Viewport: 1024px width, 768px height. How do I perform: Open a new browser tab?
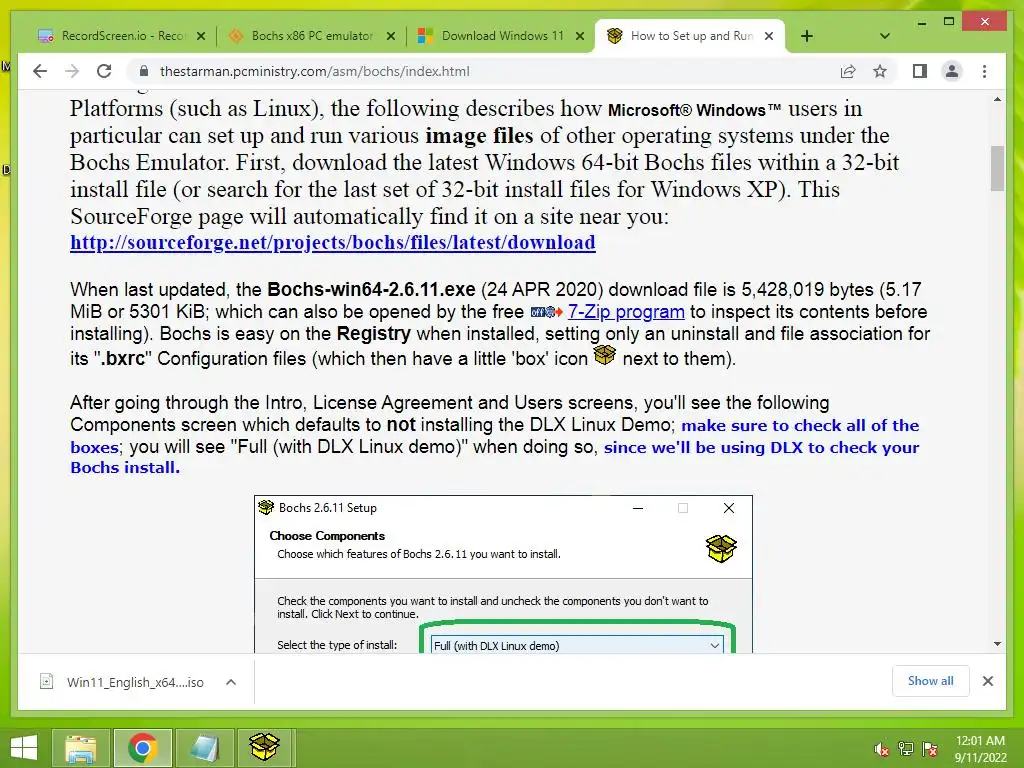[x=807, y=36]
